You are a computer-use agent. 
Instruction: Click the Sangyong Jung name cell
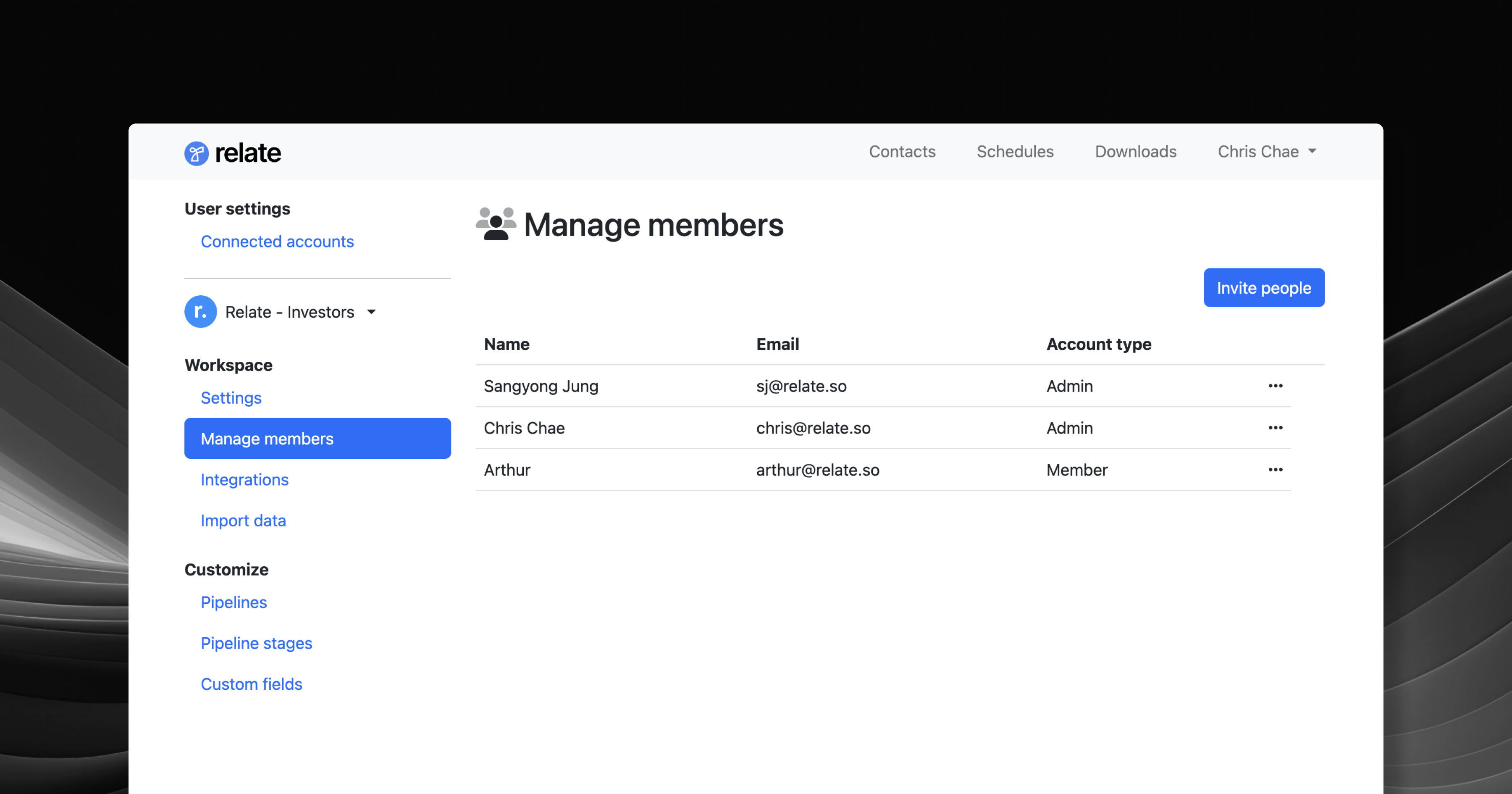tap(541, 386)
